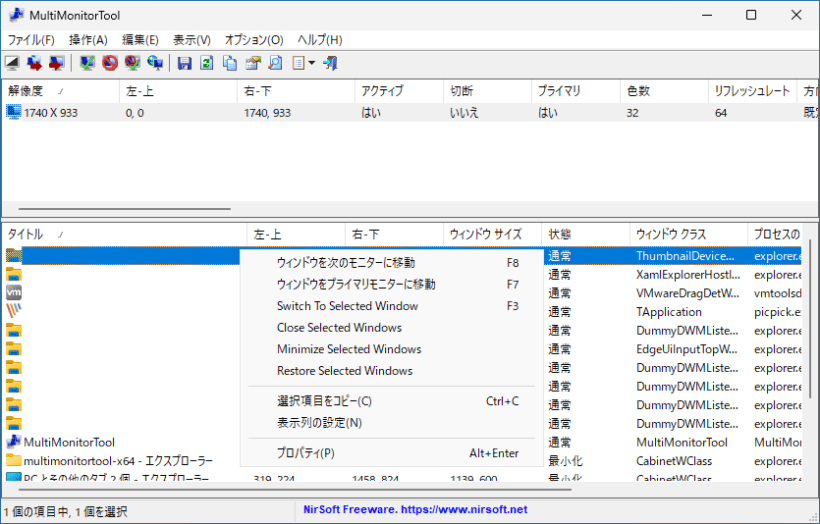Sort by the 解像度 column header
Image resolution: width=820 pixels, height=524 pixels.
coord(61,91)
